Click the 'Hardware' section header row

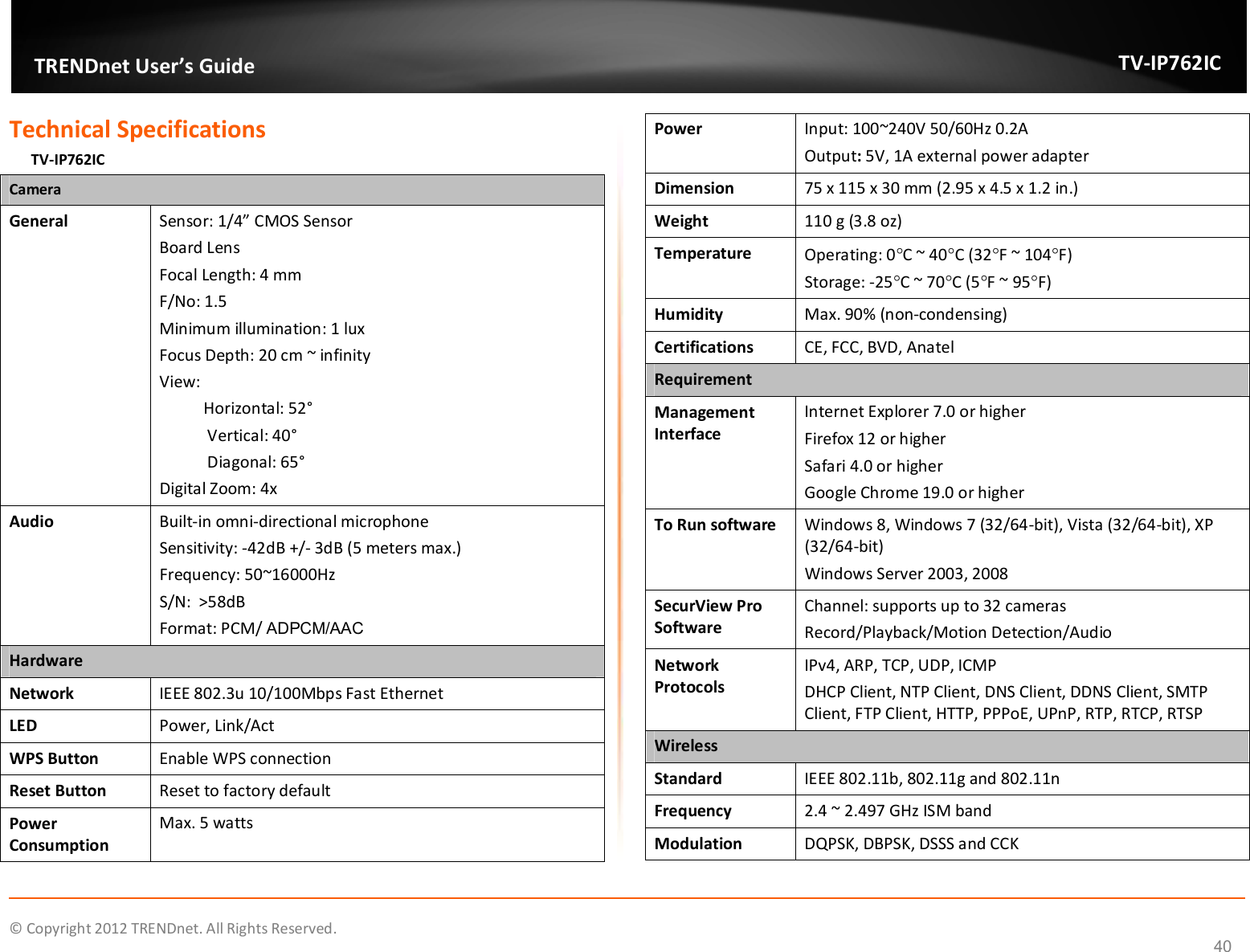[303, 661]
